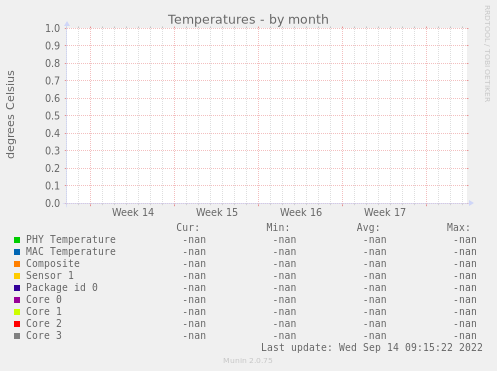Click the 'Munin 2.0.75' footer text
The height and width of the screenshot is (371, 497).
(x=248, y=361)
